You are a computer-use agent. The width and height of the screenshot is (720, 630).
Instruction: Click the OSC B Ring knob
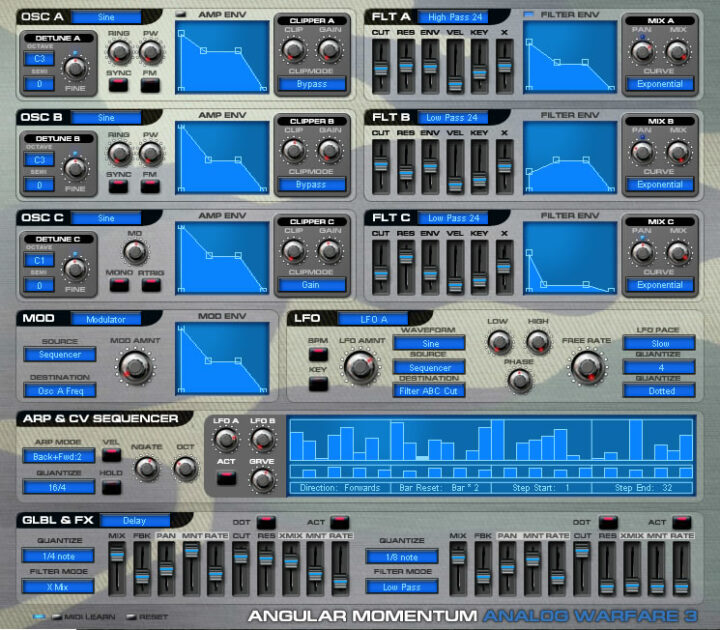(x=119, y=153)
